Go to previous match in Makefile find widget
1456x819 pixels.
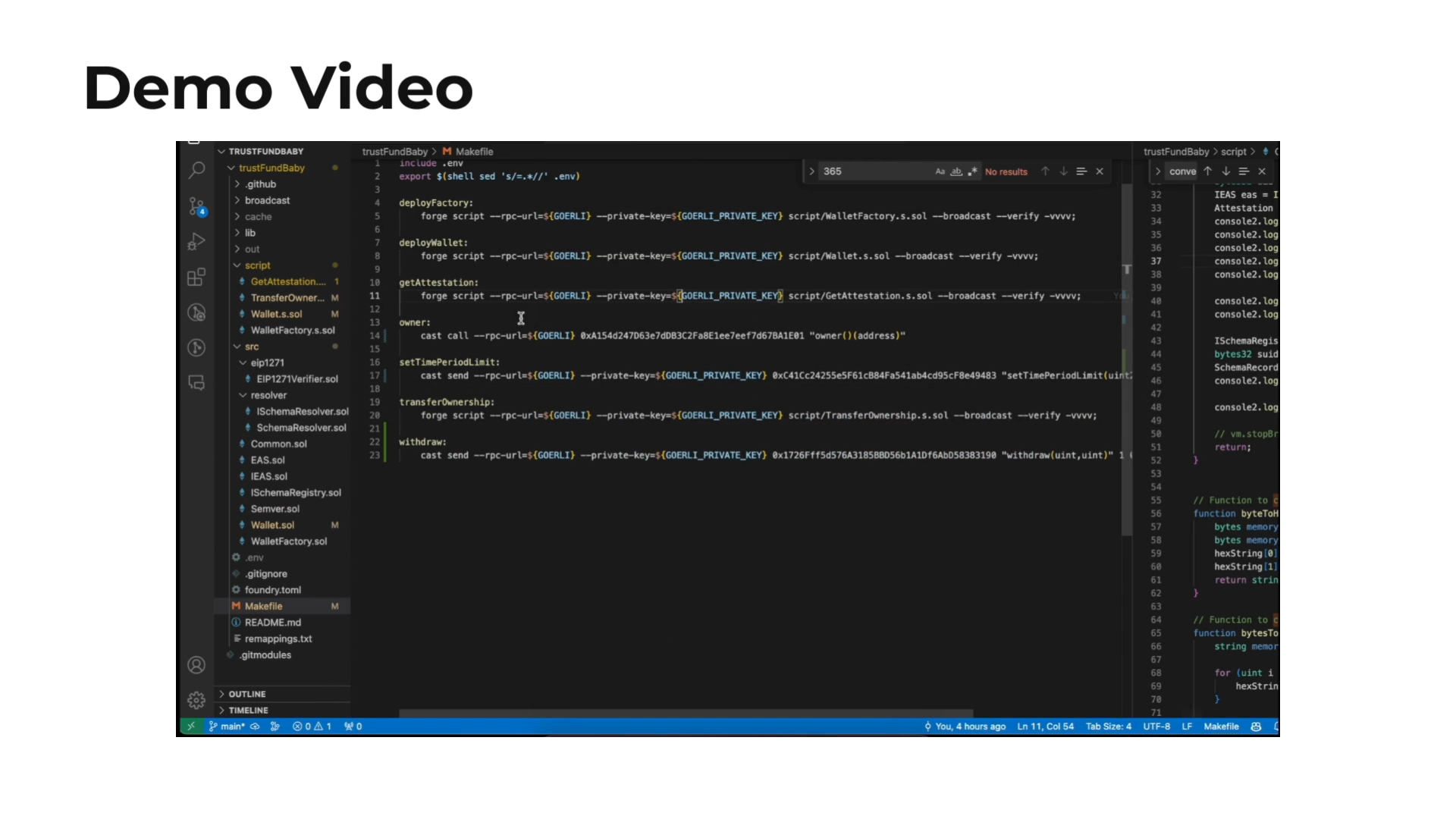(x=1045, y=171)
